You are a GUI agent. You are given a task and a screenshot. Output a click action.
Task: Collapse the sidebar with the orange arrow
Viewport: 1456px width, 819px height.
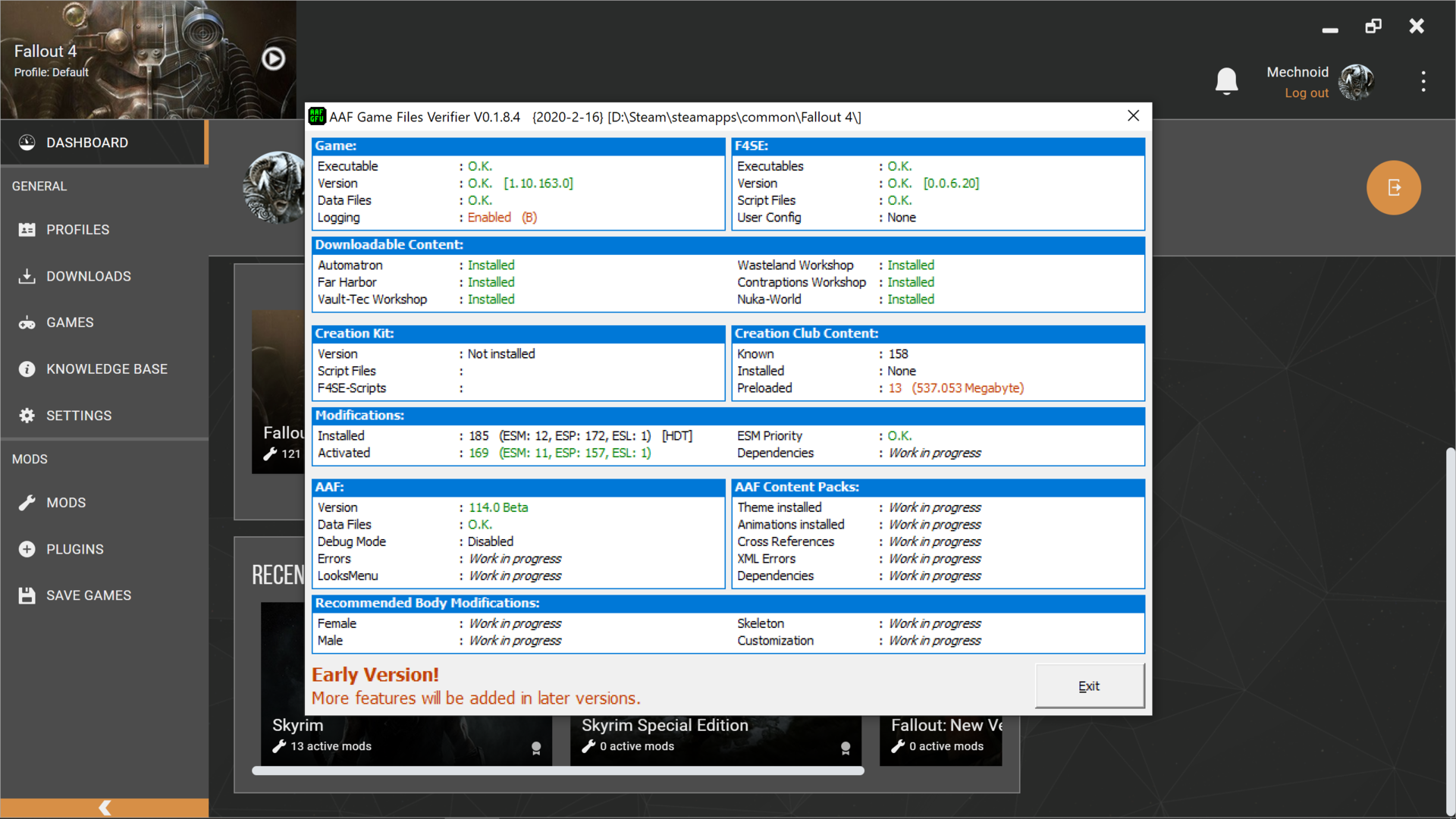click(x=105, y=808)
